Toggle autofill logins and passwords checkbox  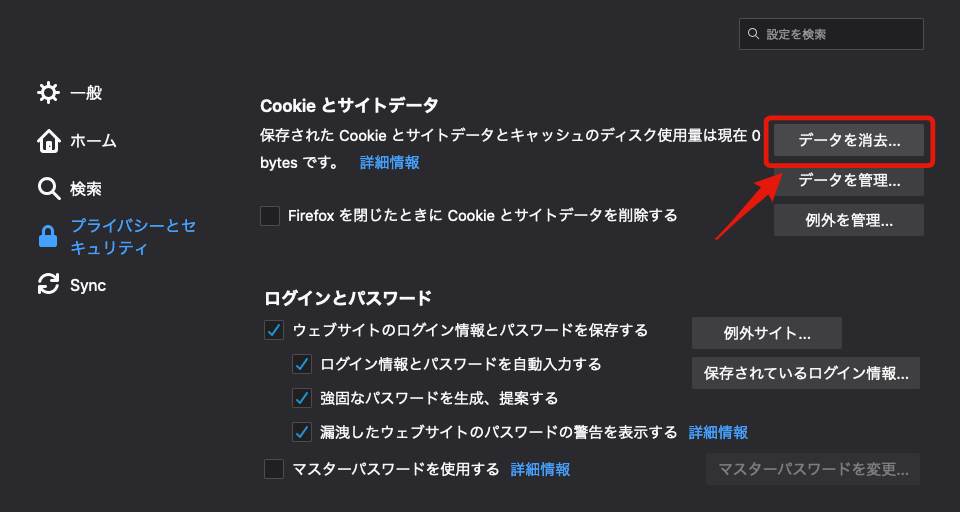tap(302, 364)
